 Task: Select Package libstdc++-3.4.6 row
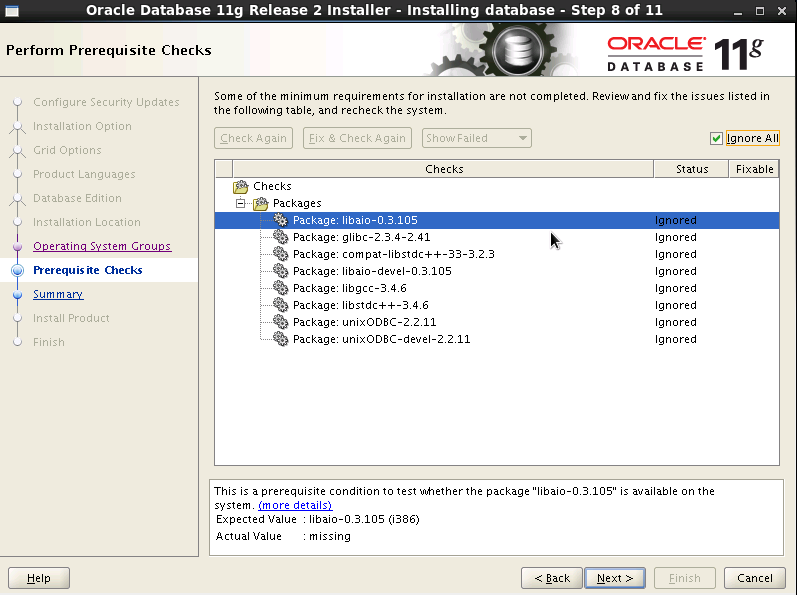pos(497,305)
